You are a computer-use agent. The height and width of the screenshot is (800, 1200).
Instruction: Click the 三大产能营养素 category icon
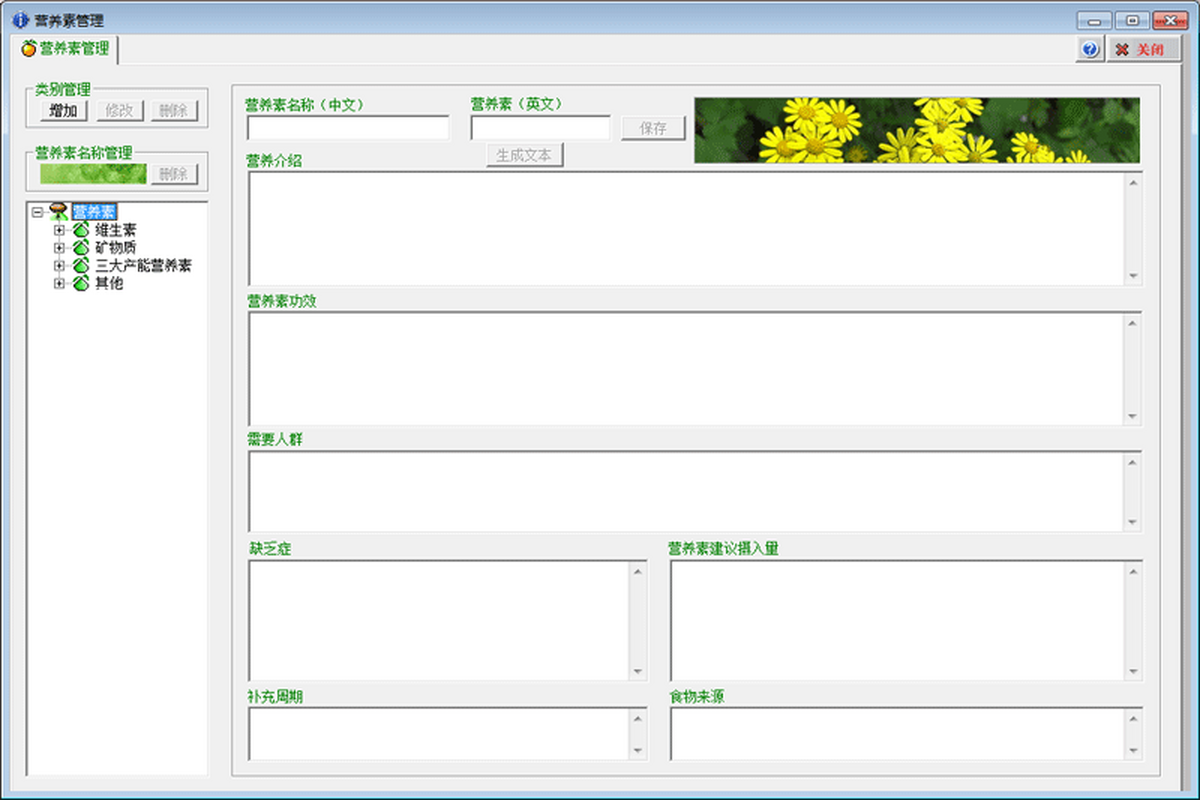[81, 266]
